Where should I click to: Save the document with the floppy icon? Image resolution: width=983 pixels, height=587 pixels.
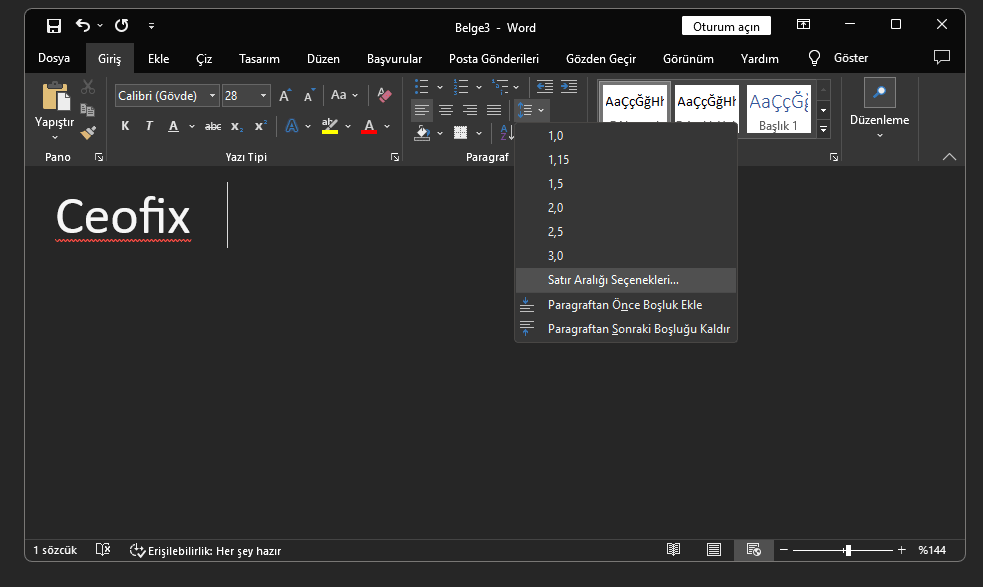[54, 26]
